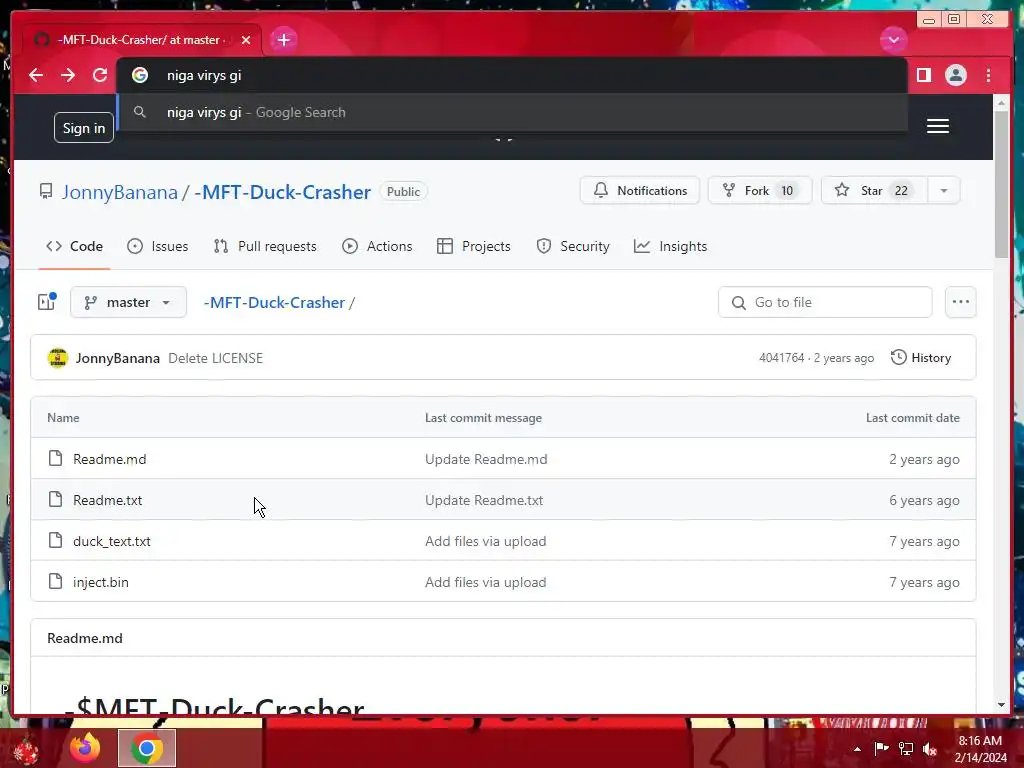Click the address bar with the 'niga virys gi' text
This screenshot has height=768, width=1024.
[512, 75]
